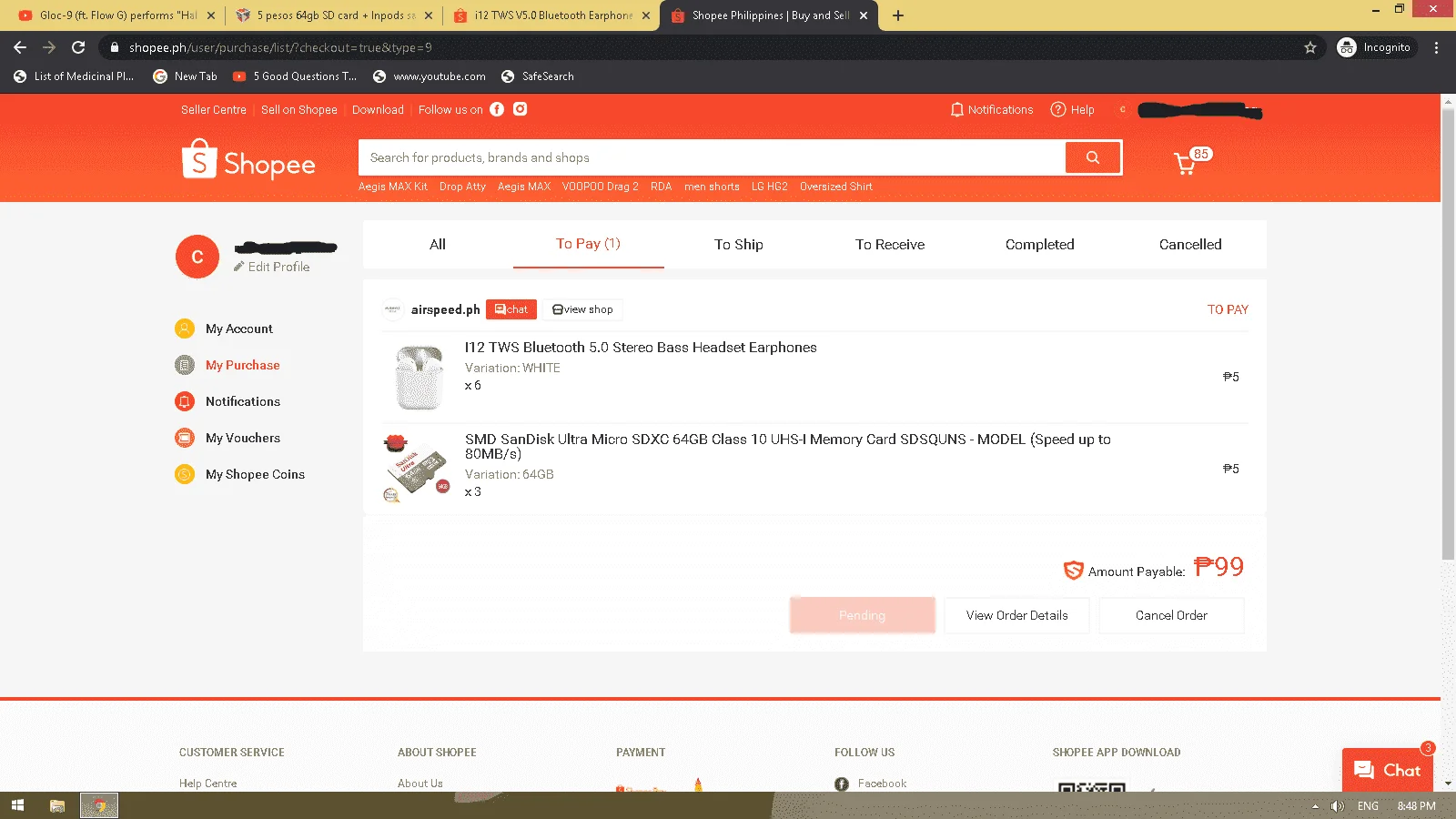Open the shopping cart icon
1456x819 pixels.
click(x=1185, y=164)
